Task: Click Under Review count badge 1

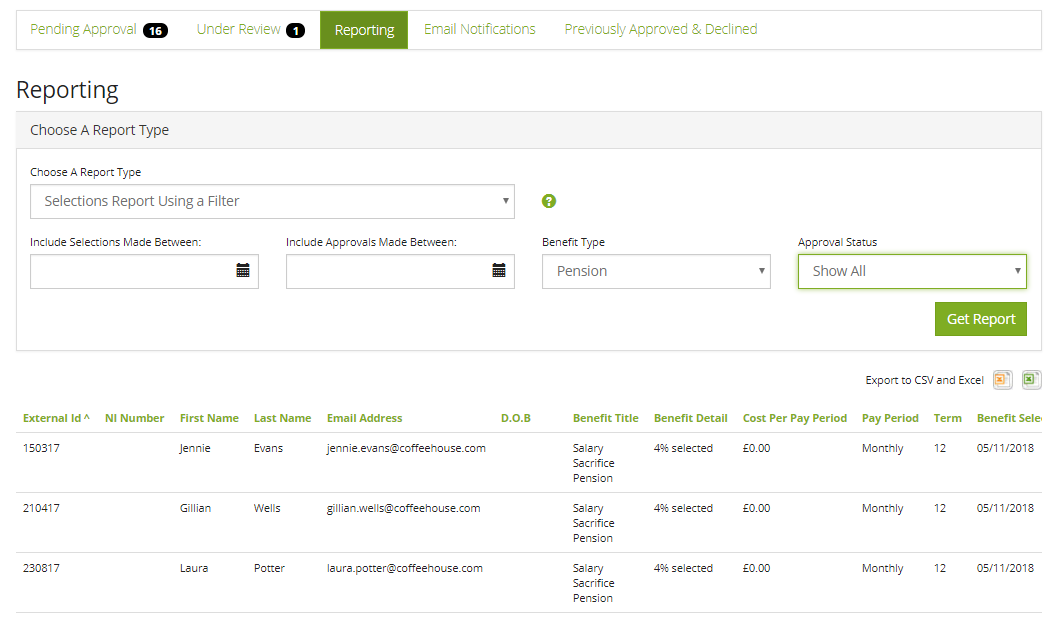Action: coord(295,30)
